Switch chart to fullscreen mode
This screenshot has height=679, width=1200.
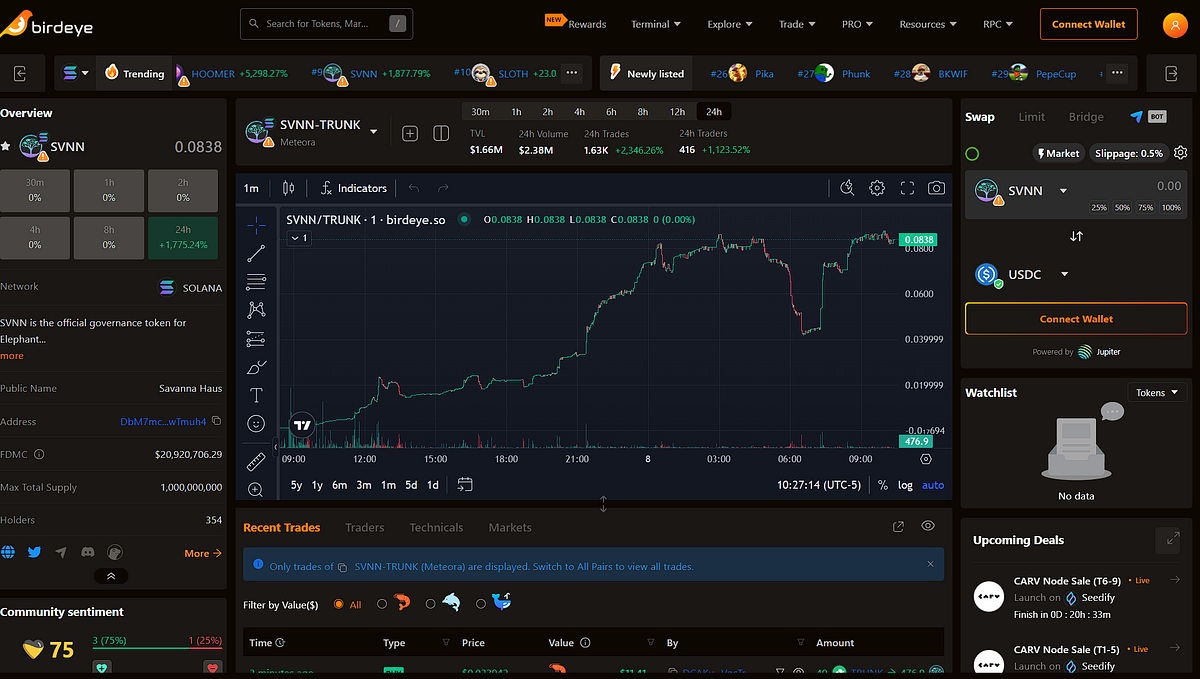tap(907, 188)
